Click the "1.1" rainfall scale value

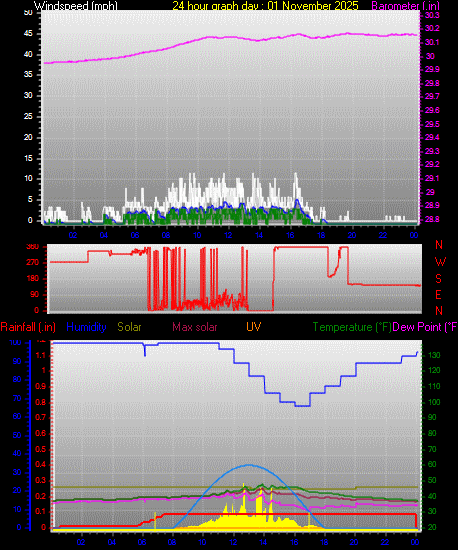(41, 356)
